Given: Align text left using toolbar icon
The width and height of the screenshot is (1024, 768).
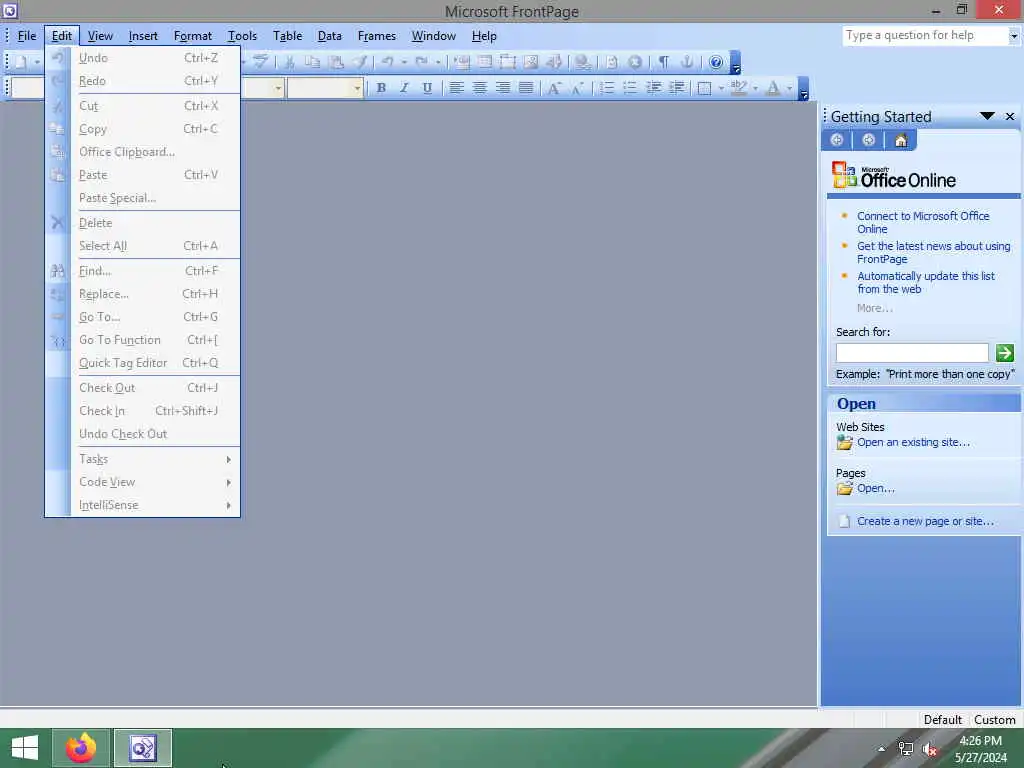Looking at the screenshot, I should tap(456, 88).
